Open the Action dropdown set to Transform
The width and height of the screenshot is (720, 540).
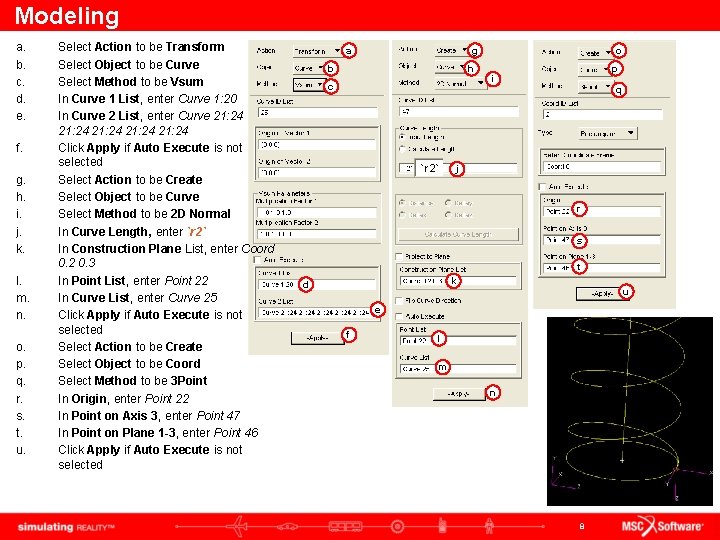(x=317, y=51)
